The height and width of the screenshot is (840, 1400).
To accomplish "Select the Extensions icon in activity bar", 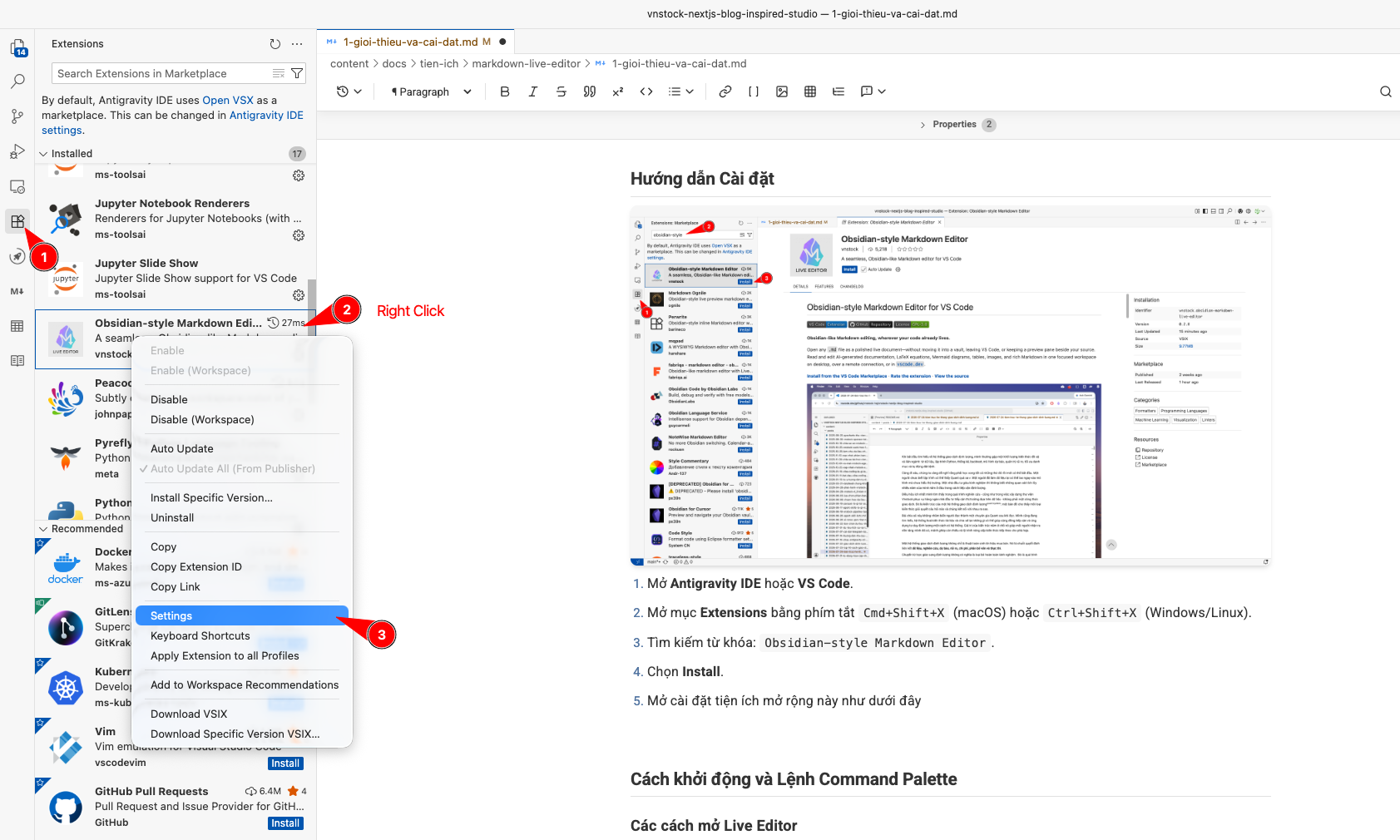I will tap(17, 221).
